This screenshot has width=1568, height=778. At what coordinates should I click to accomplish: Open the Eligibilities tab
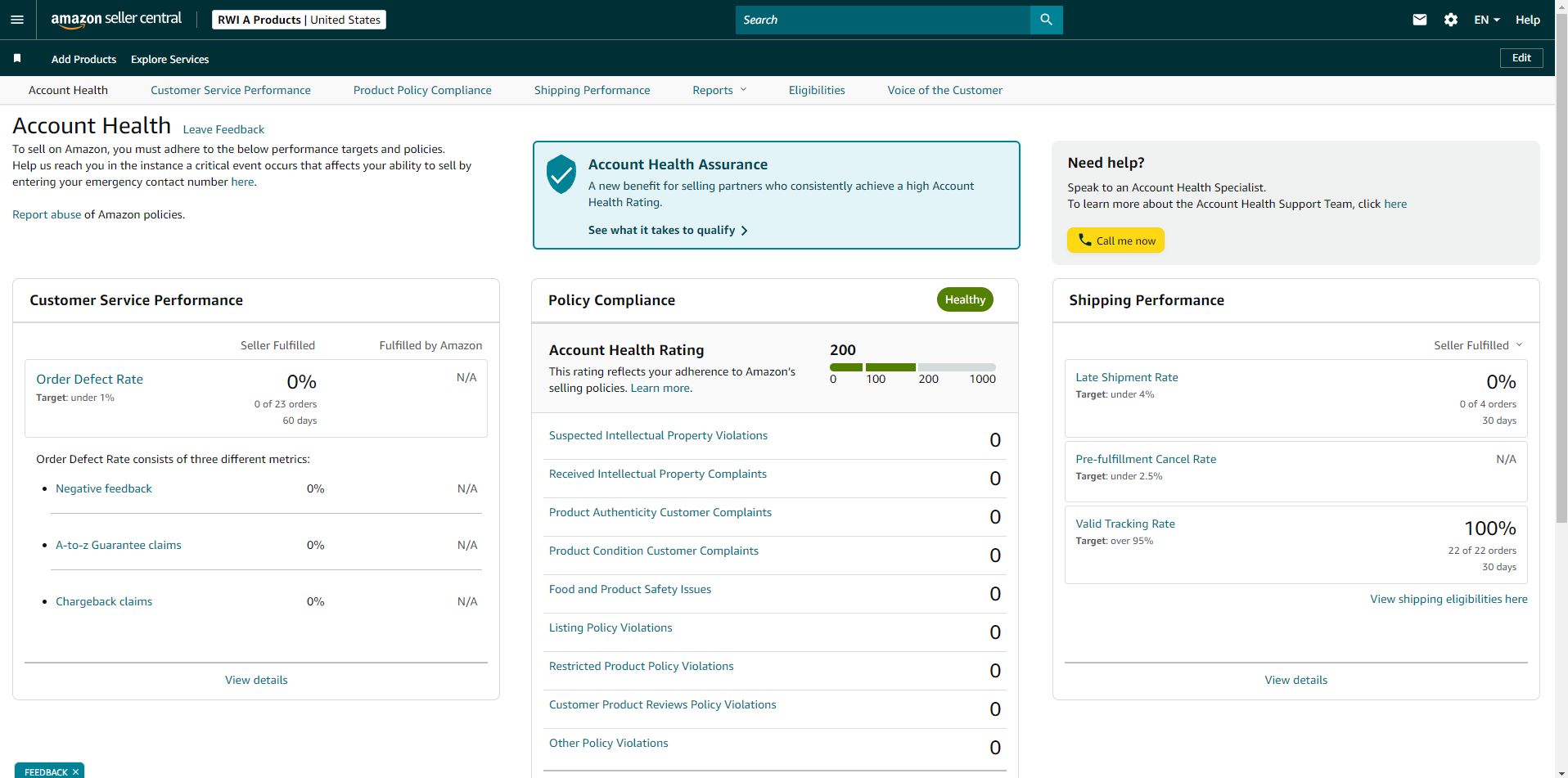tap(817, 90)
